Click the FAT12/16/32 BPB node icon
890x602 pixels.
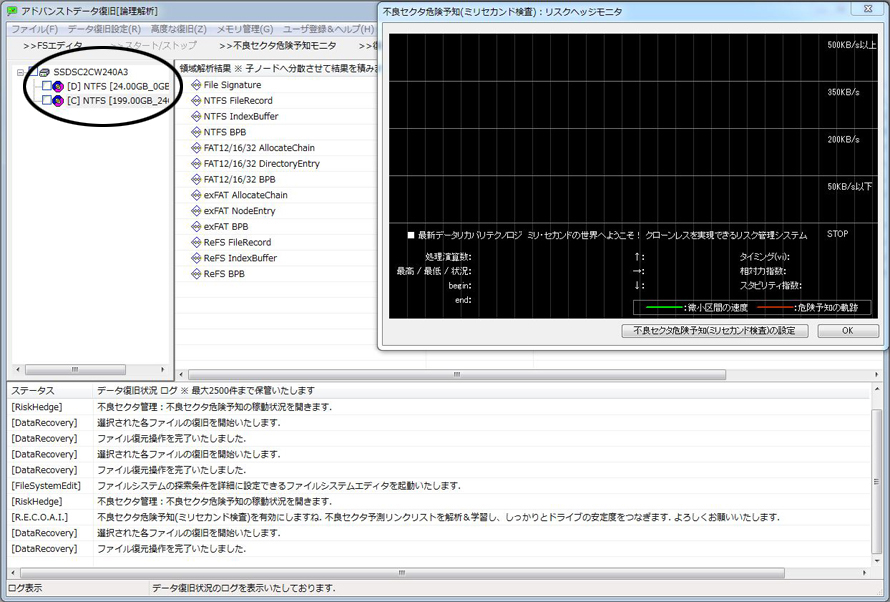196,179
